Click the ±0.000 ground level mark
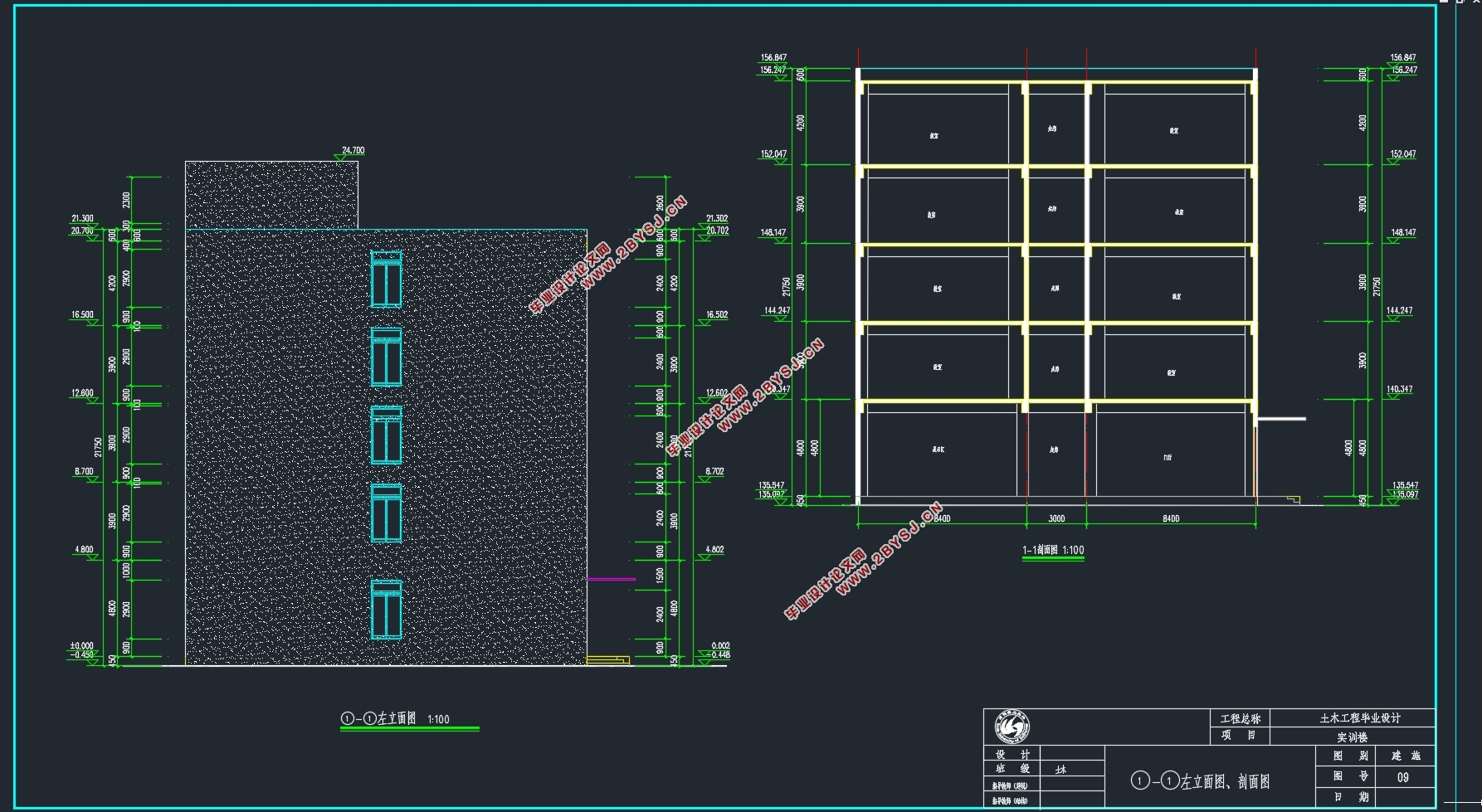This screenshot has width=1482, height=812. pyautogui.click(x=81, y=645)
